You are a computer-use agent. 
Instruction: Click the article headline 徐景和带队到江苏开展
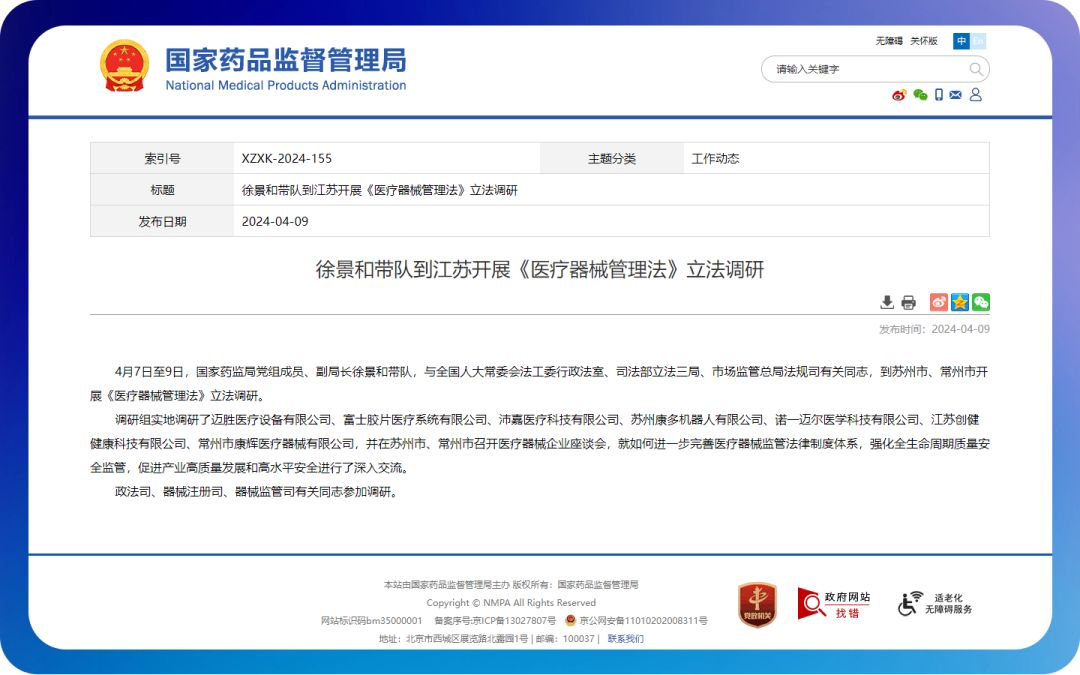540,269
